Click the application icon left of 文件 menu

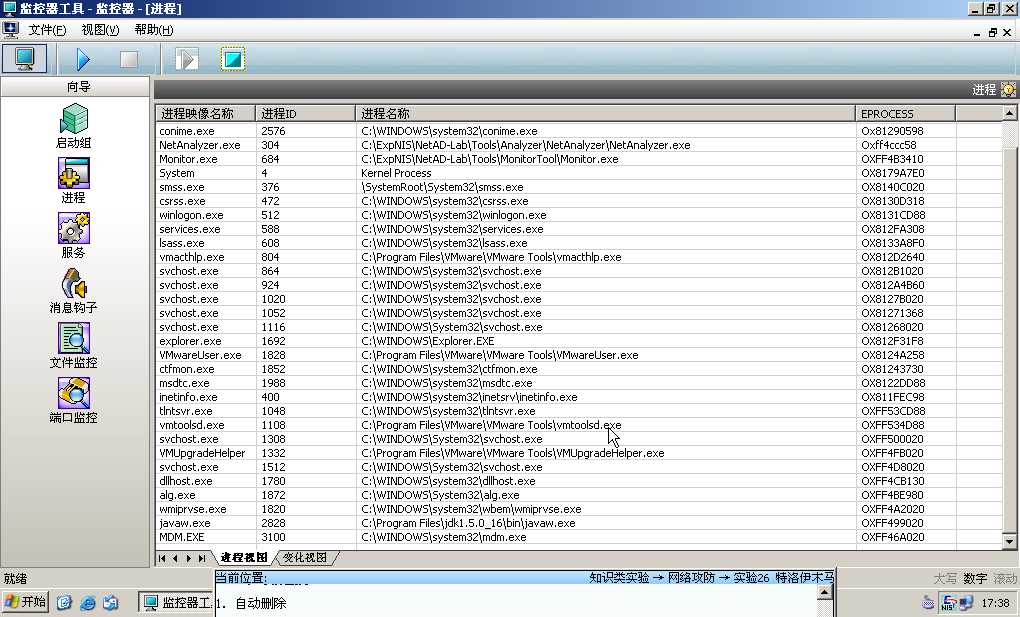10,29
